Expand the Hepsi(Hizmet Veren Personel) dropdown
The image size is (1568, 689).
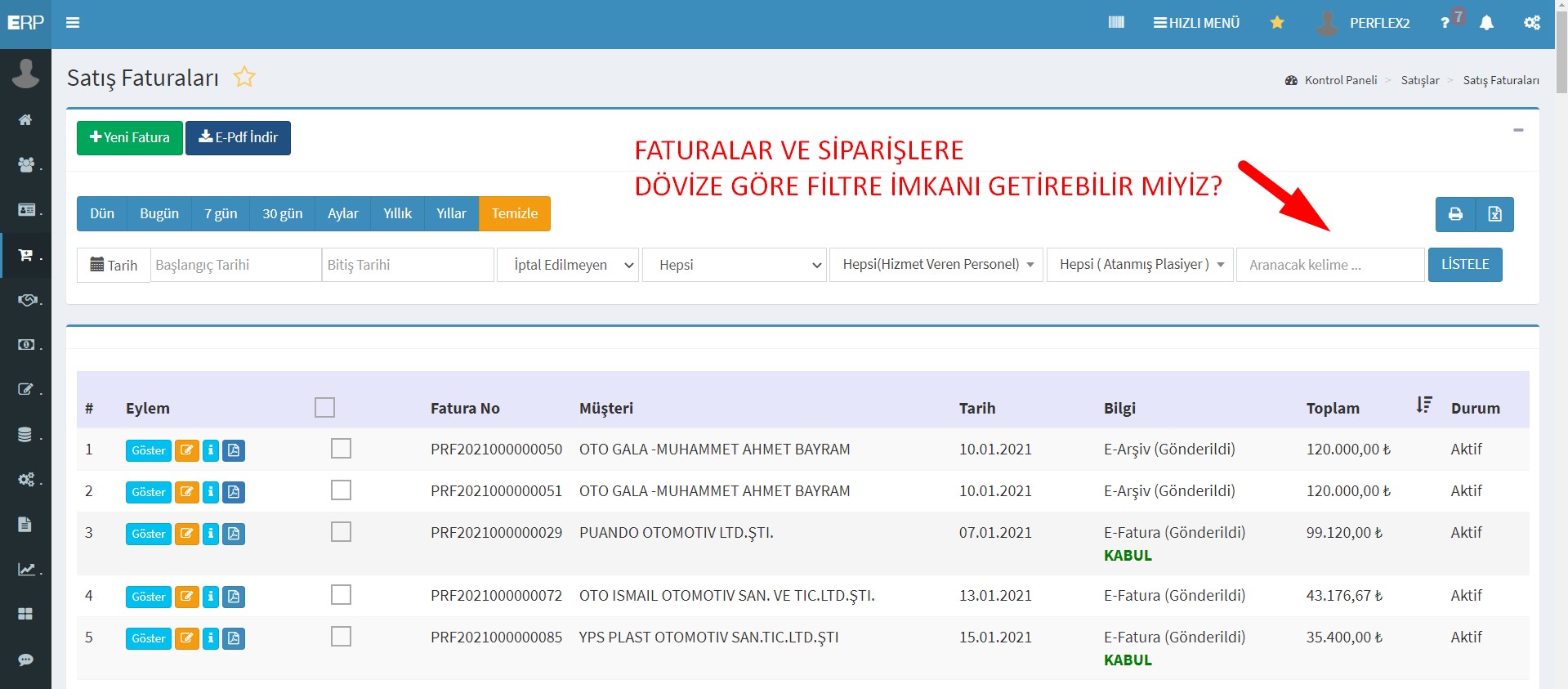(936, 265)
